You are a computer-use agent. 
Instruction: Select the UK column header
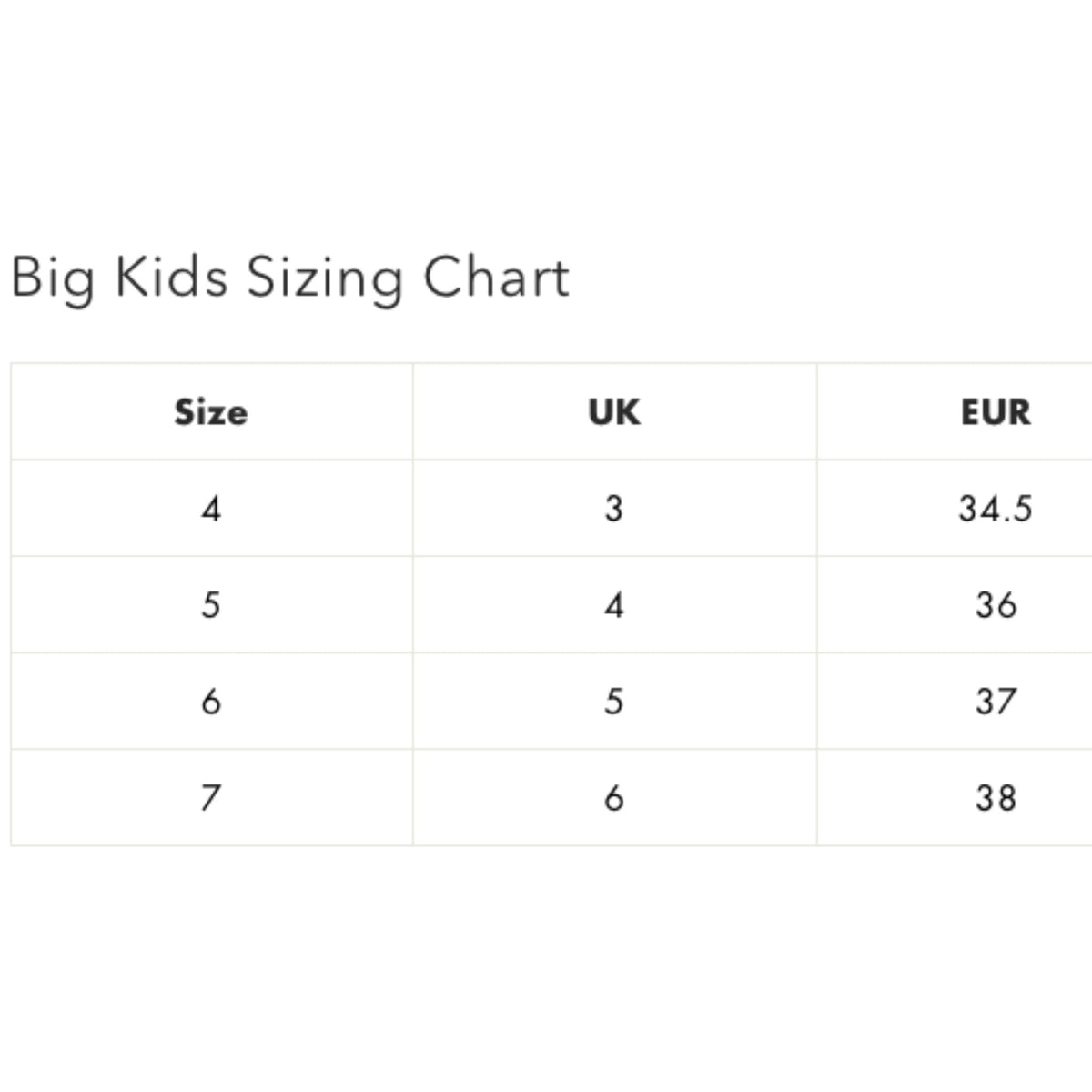[614, 412]
